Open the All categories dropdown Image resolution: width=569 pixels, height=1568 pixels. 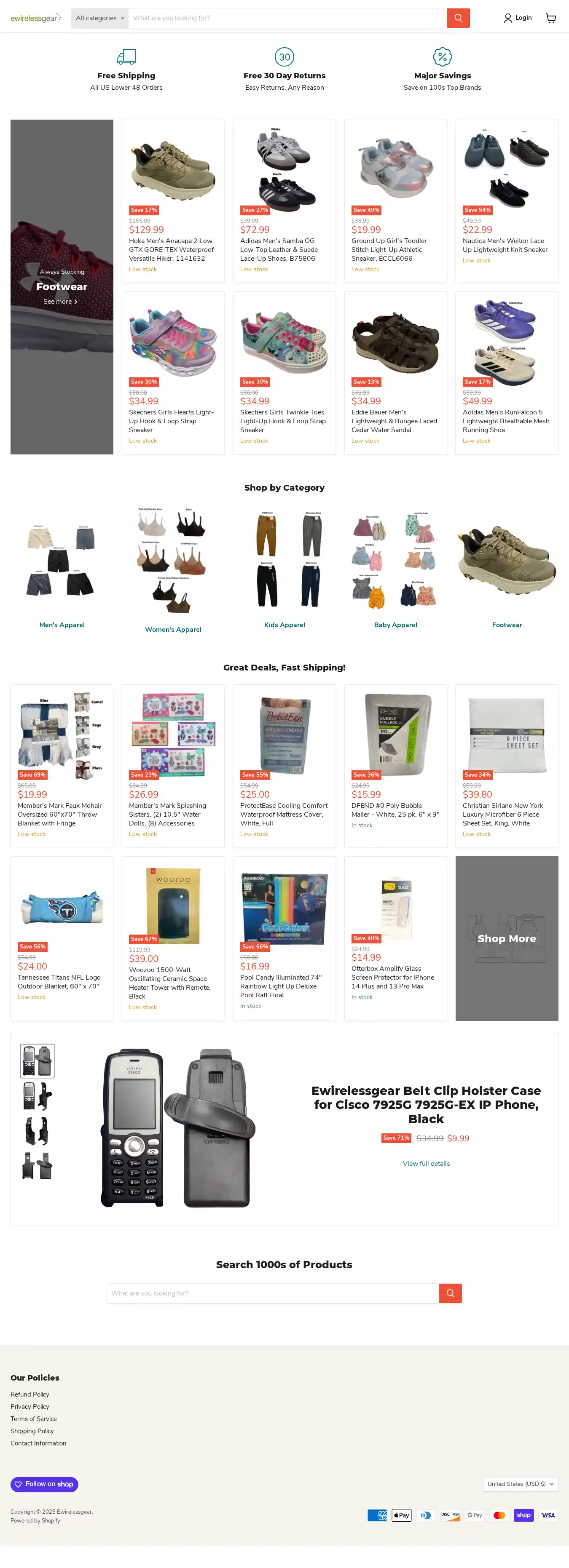[x=100, y=18]
